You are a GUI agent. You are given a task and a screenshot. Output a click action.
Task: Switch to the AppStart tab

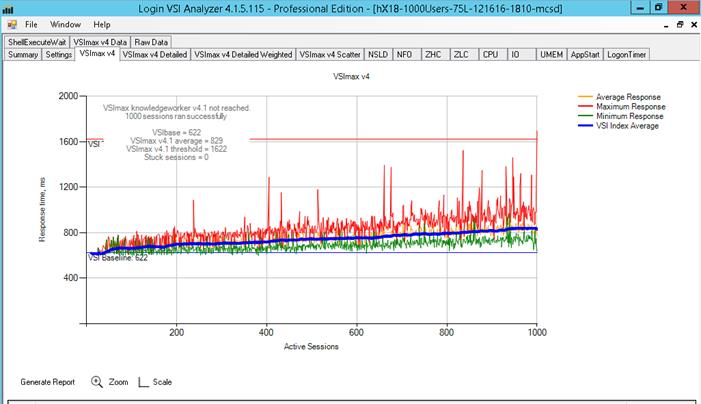tap(585, 55)
